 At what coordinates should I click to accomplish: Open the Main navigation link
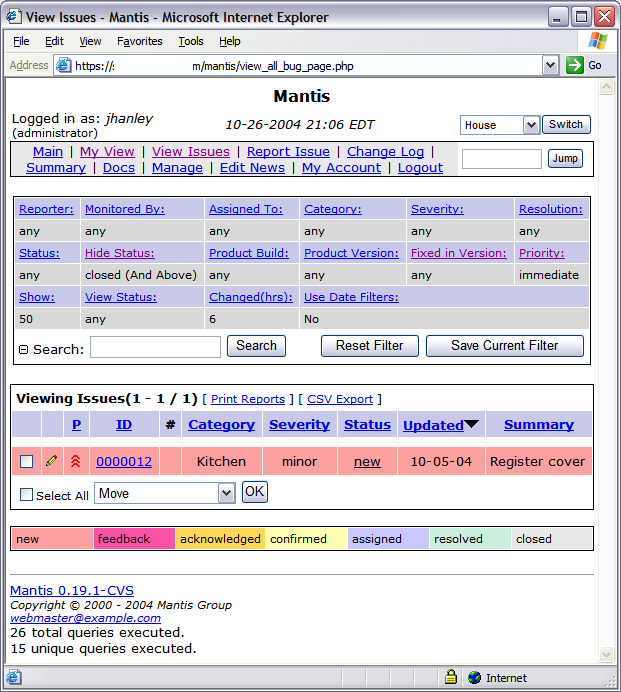[x=48, y=151]
